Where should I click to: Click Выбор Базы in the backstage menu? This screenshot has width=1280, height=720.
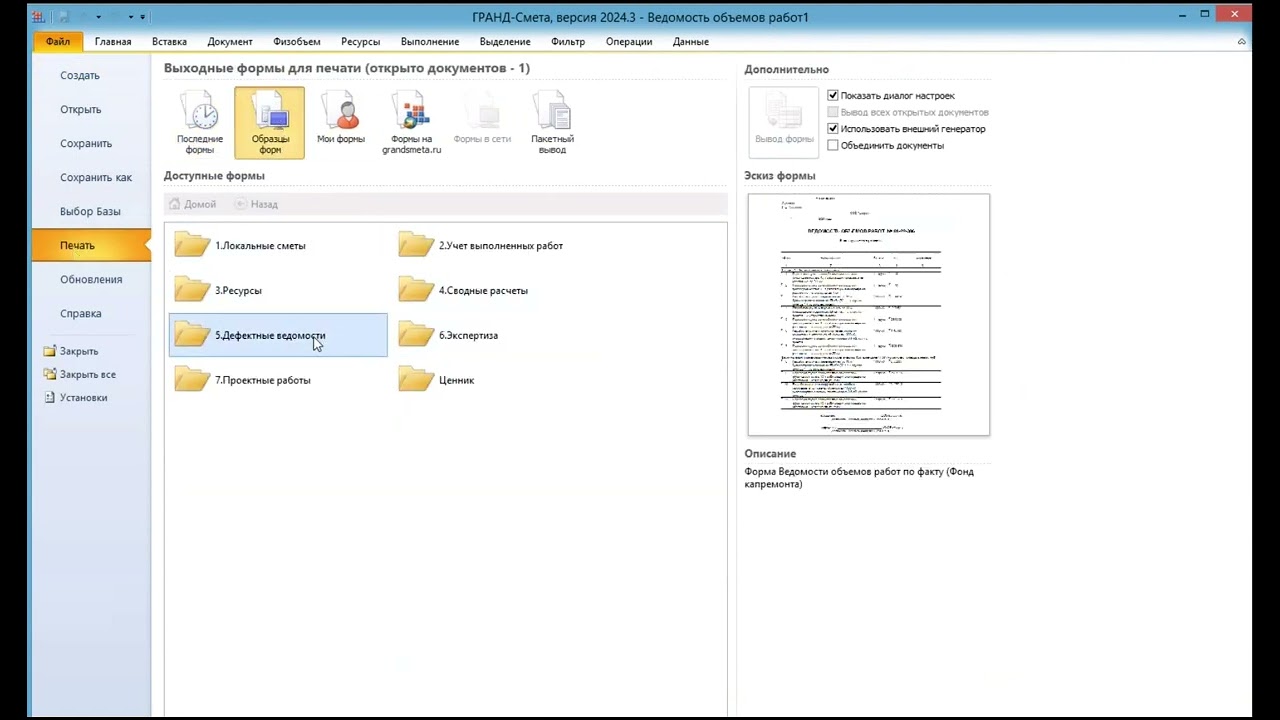click(x=91, y=211)
